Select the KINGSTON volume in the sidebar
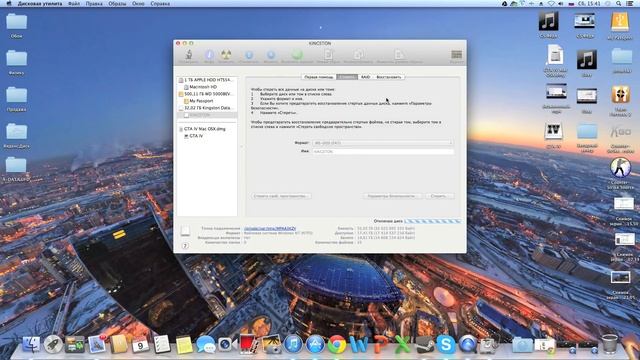 tap(207, 115)
